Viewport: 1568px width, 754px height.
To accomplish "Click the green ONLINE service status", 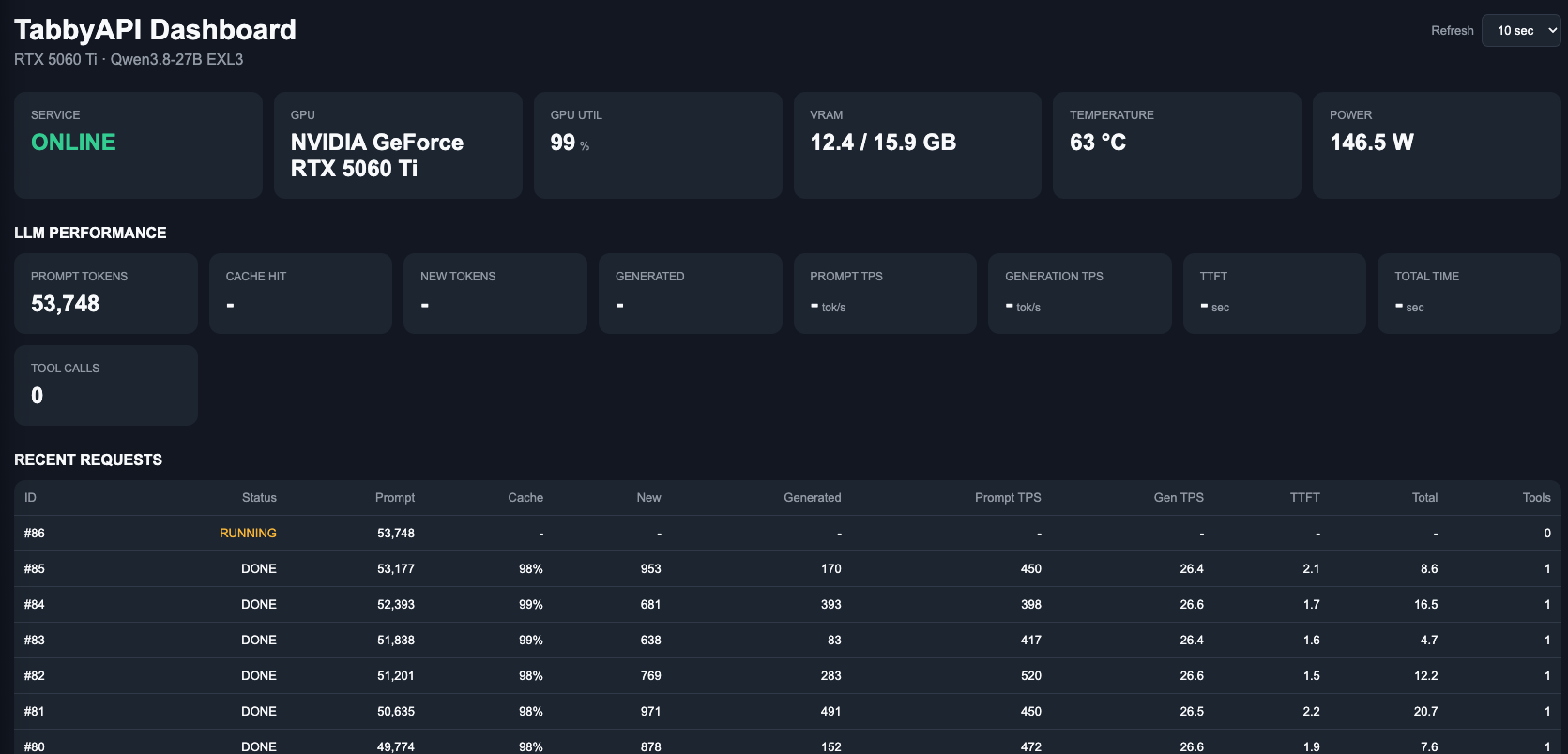I will pos(73,143).
